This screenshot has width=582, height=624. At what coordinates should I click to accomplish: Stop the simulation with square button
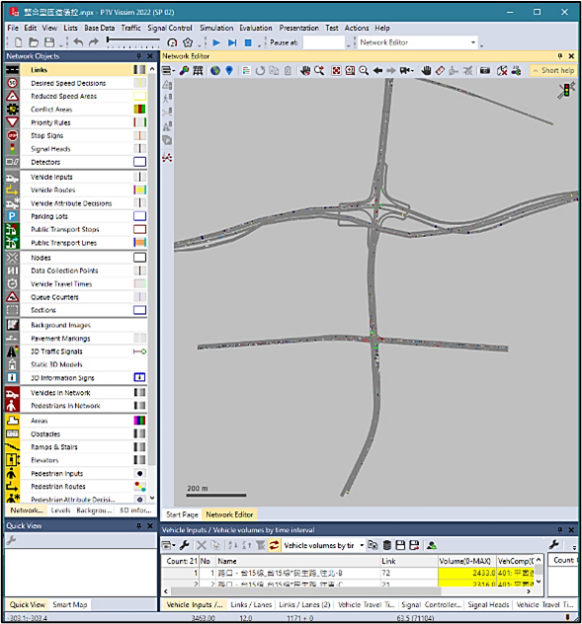[x=248, y=43]
